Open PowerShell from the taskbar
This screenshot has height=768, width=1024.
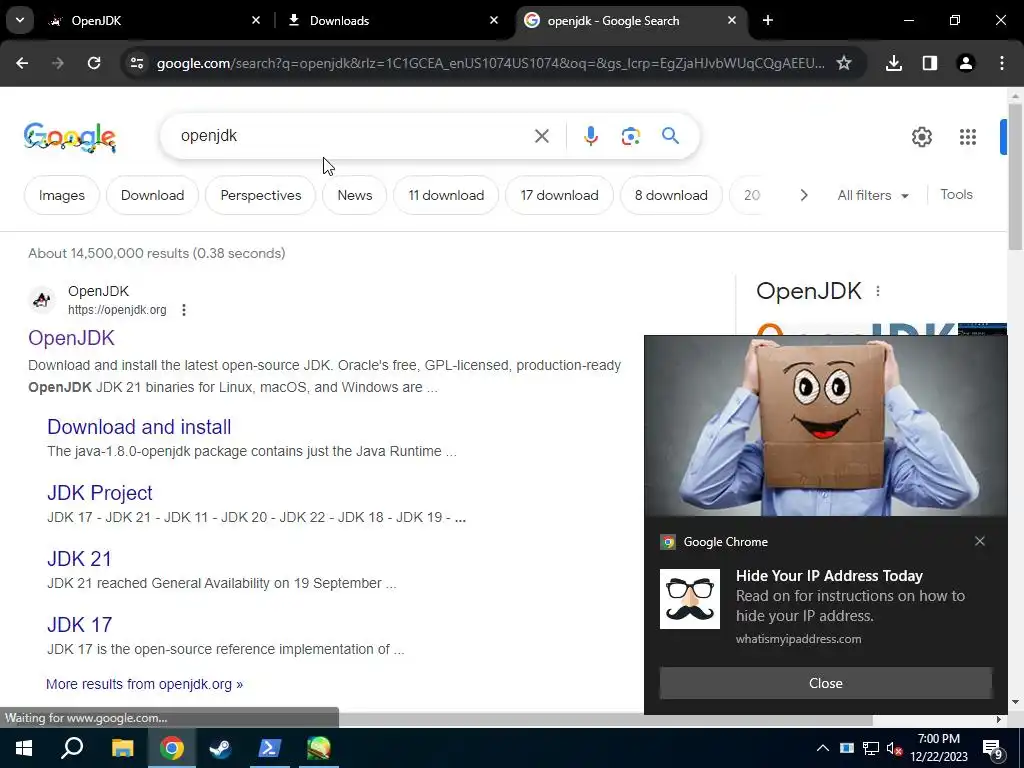(270, 748)
